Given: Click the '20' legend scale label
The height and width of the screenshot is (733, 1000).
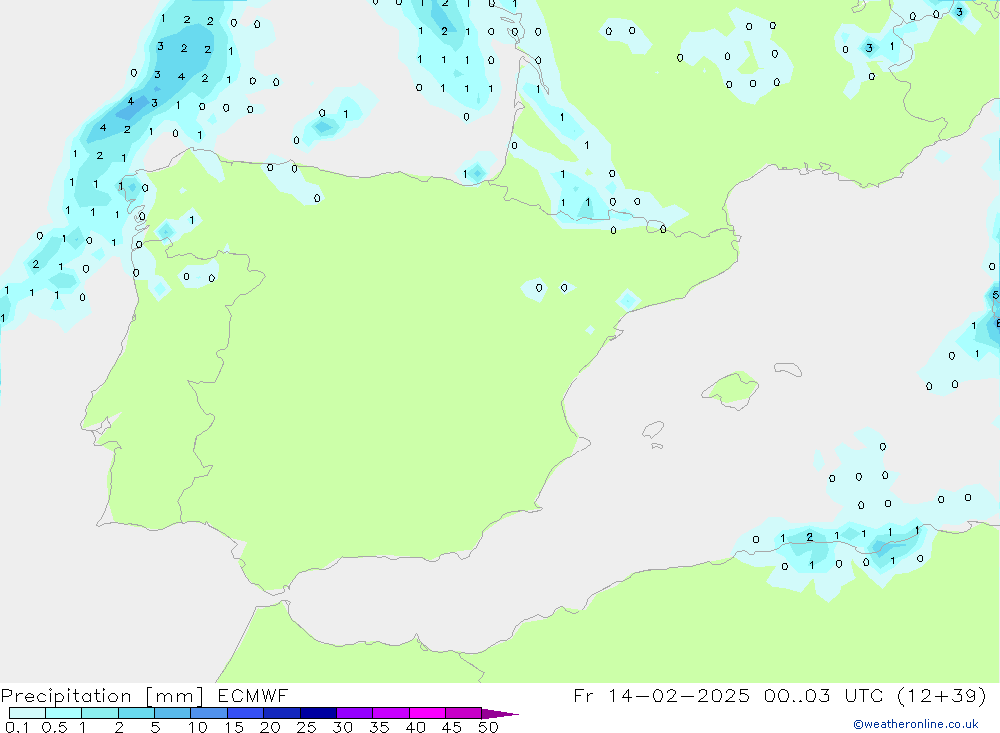Looking at the screenshot, I should click(270, 727).
